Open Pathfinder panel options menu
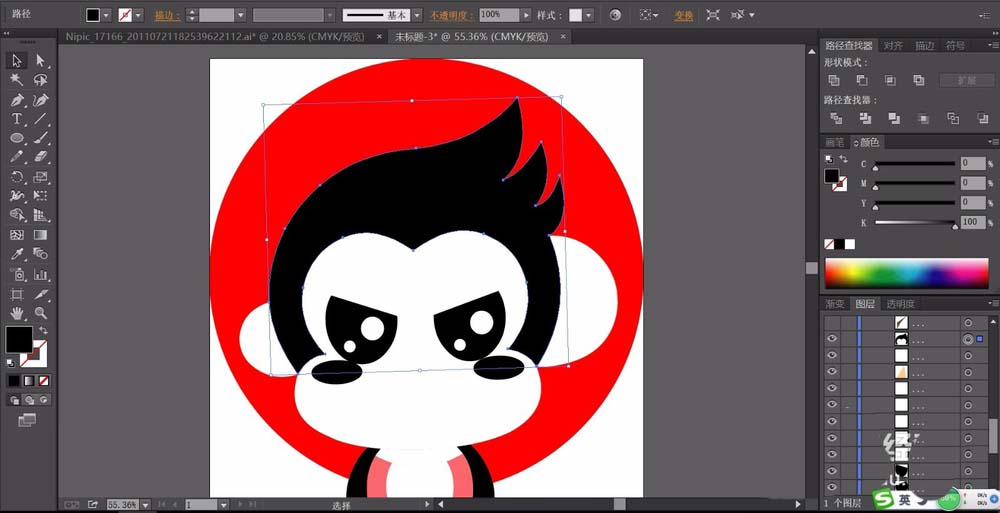 click(993, 45)
